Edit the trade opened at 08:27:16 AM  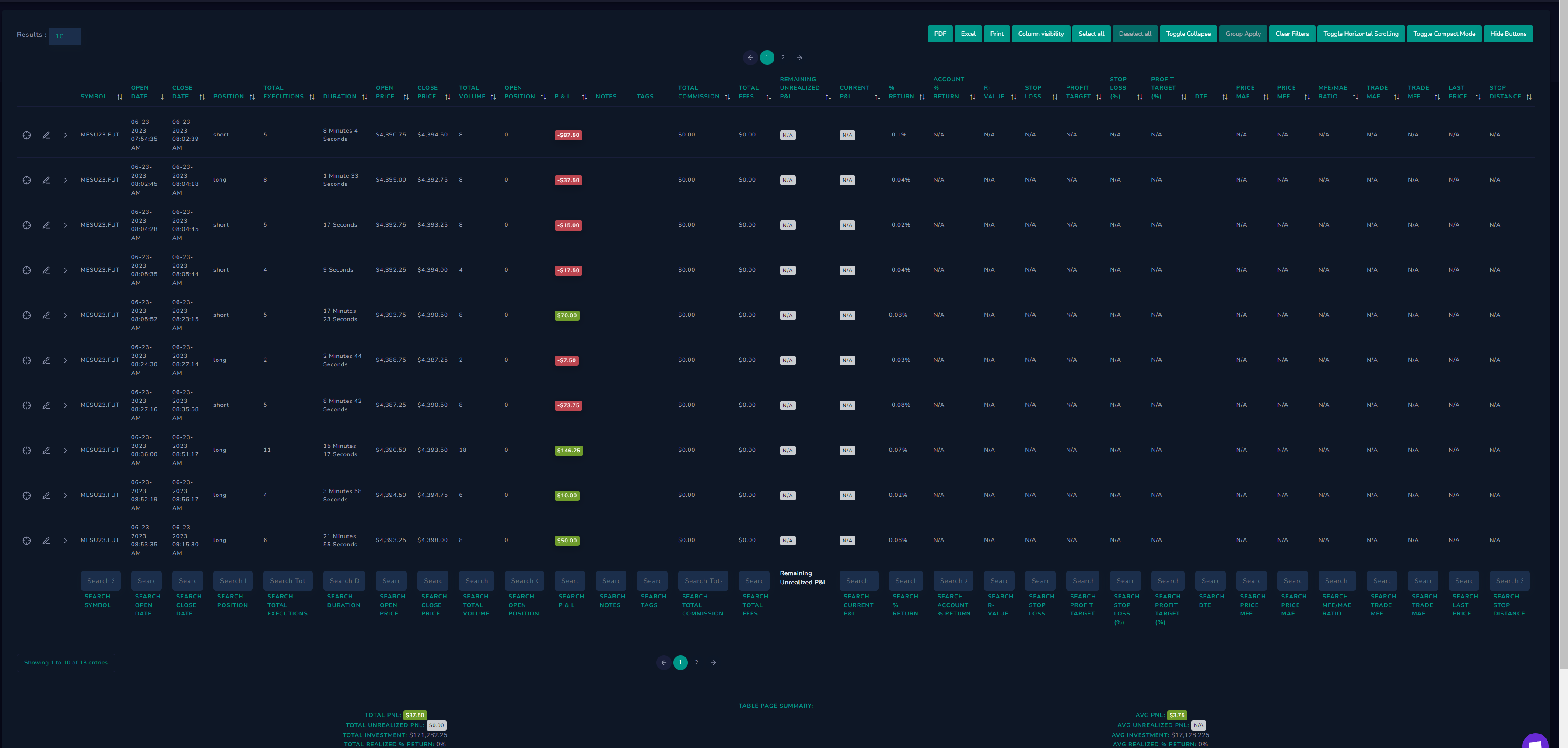(46, 405)
